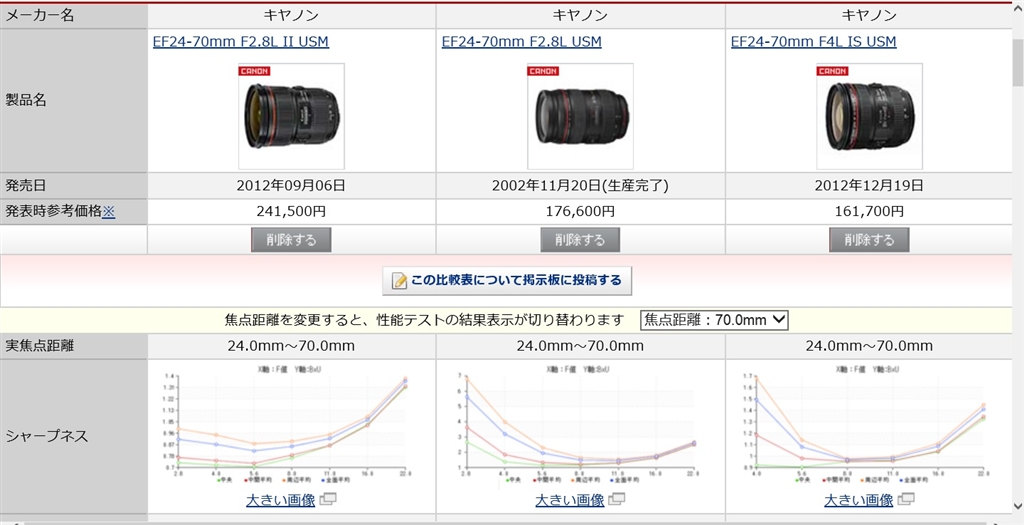Click the price 161,700円
1024x525 pixels.
(x=869, y=212)
